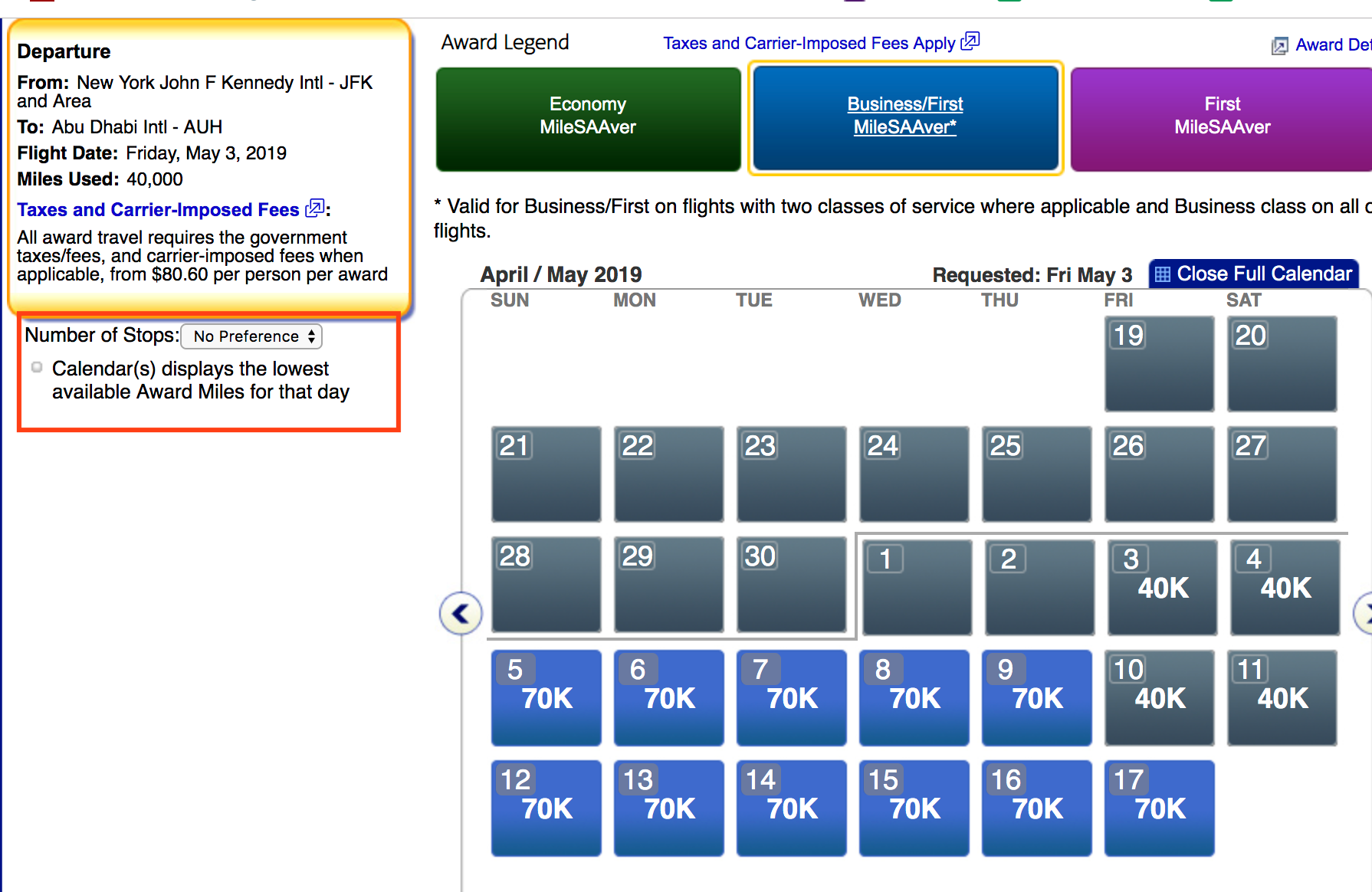Pick May 7 at 70K miles
The image size is (1372, 892).
(x=792, y=698)
